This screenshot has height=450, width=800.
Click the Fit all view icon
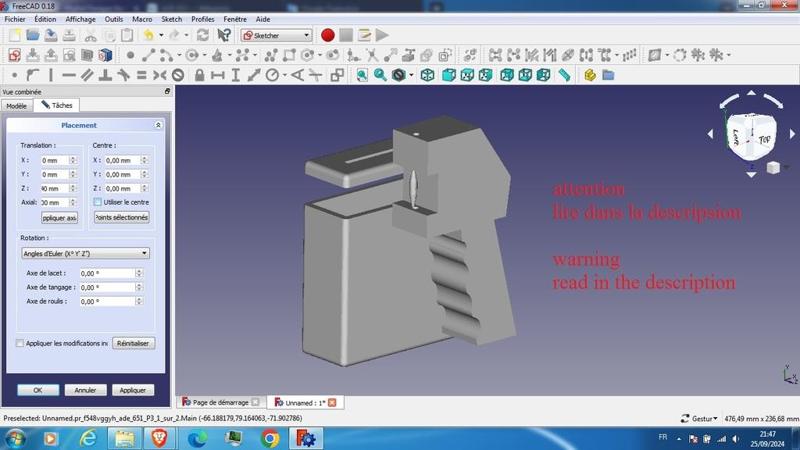pos(362,76)
